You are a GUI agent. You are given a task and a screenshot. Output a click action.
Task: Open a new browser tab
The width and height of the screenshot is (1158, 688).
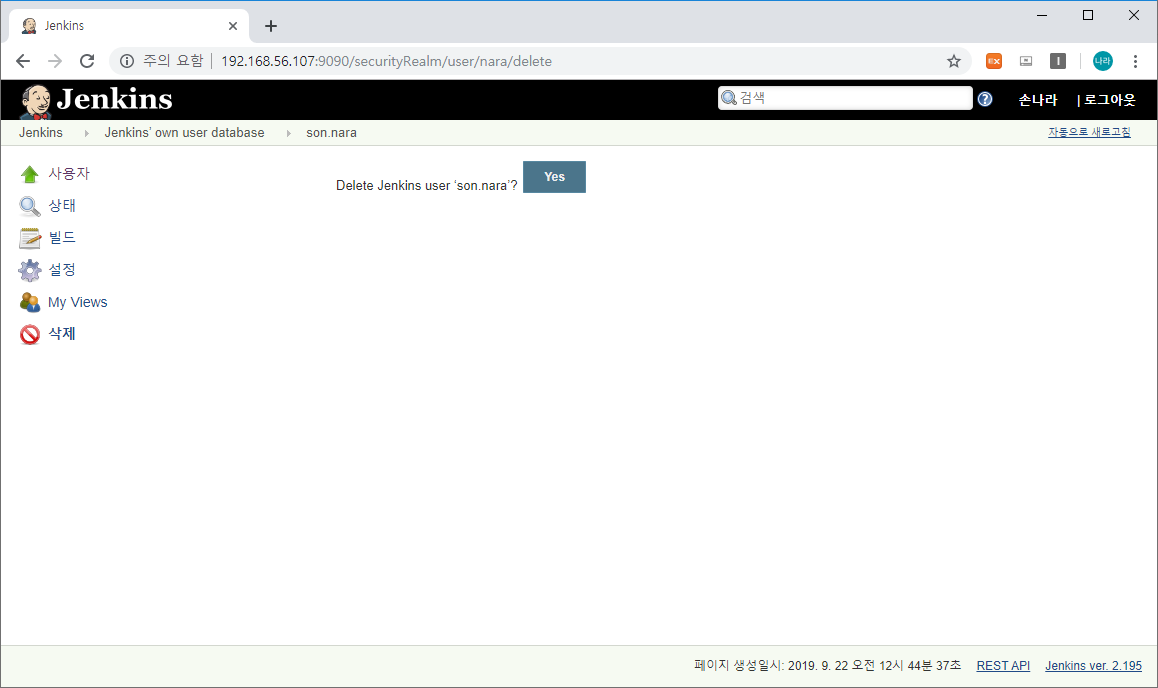[x=271, y=26]
